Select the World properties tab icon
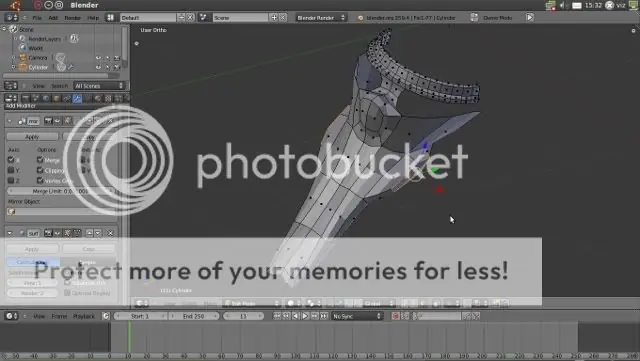Viewport: 640px width, 361px height. (46, 98)
